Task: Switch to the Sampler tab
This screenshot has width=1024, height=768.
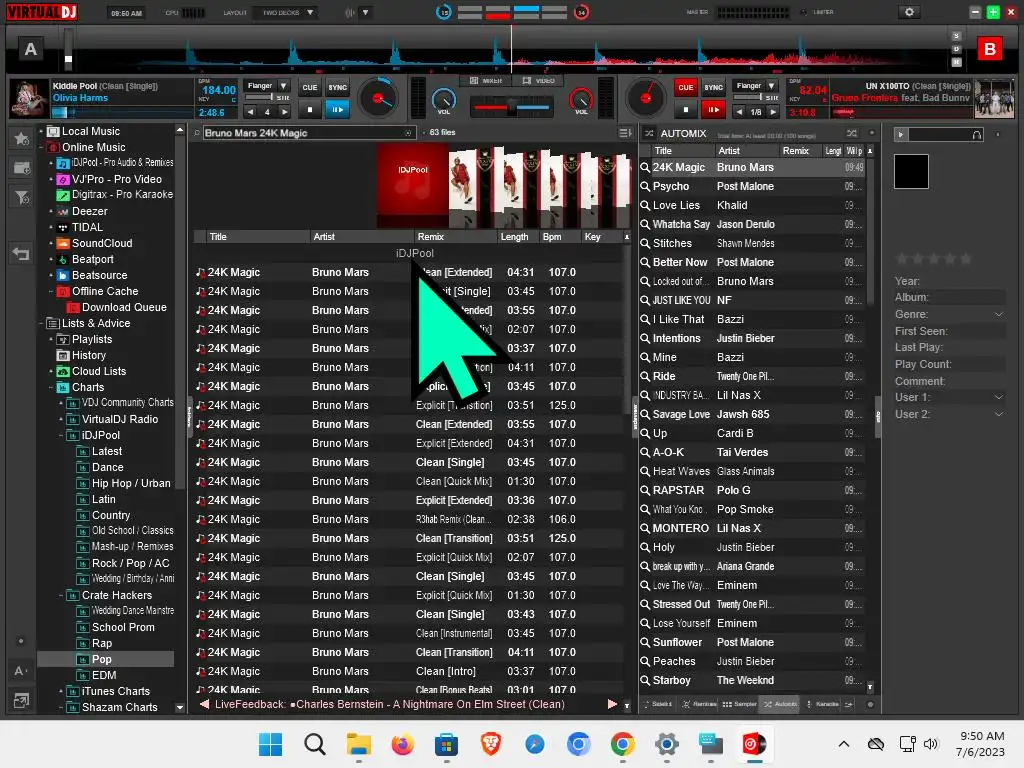Action: click(740, 705)
